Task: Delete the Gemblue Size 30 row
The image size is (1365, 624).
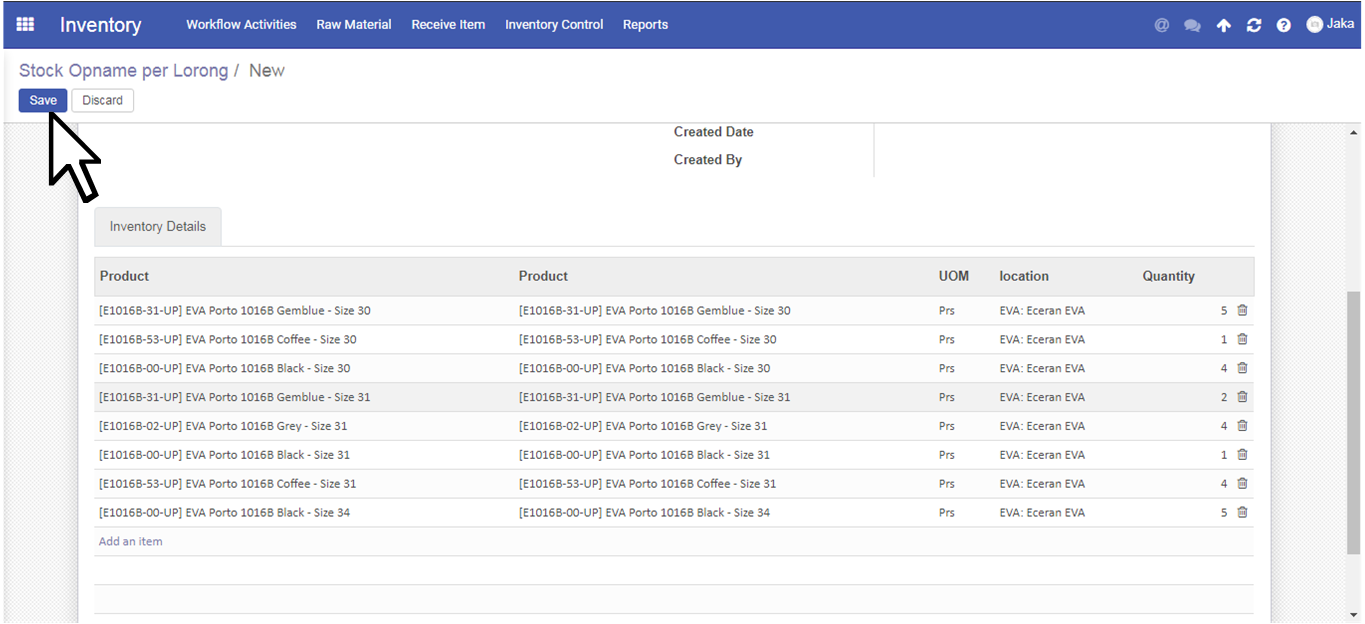Action: [x=1242, y=311]
